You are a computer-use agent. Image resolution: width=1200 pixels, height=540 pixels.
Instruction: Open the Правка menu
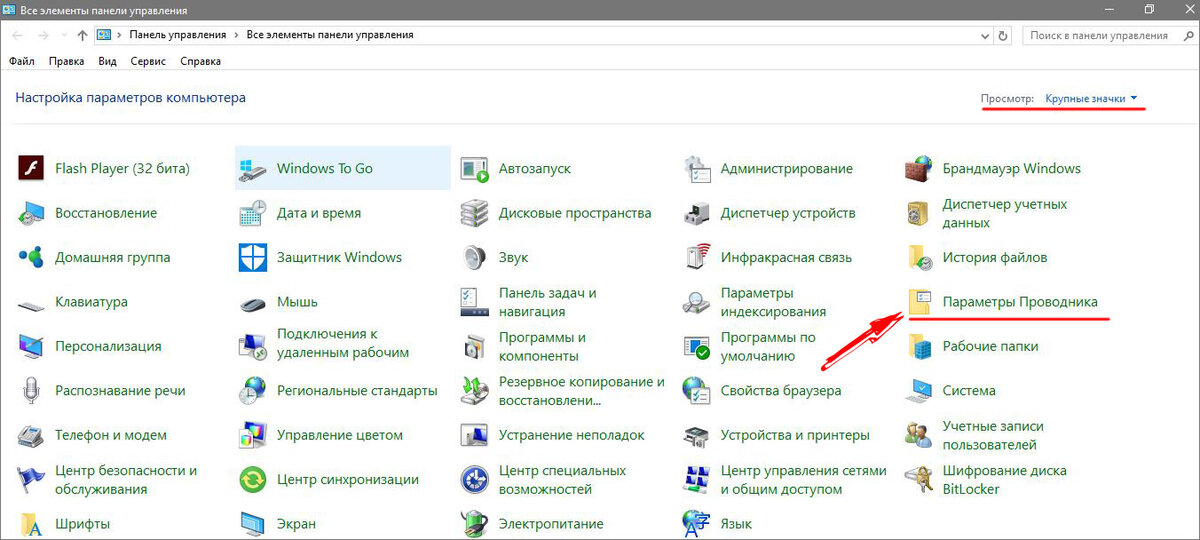tap(66, 61)
